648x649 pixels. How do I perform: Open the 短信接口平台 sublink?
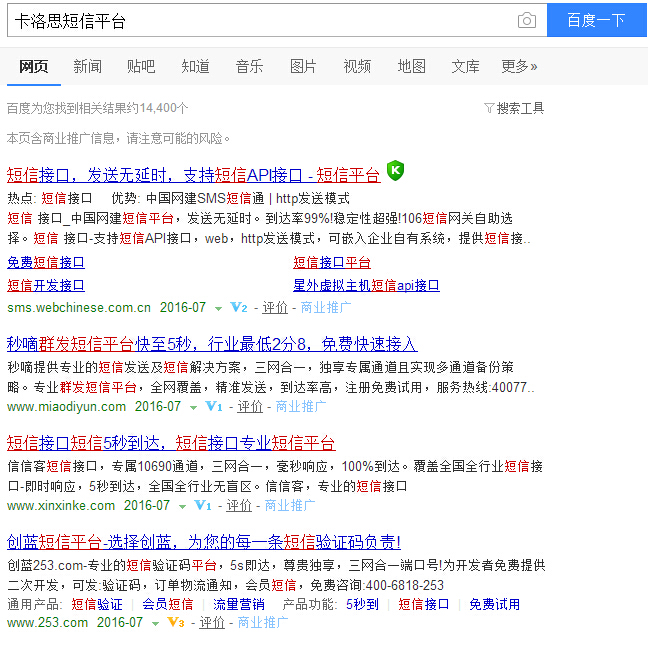click(x=332, y=262)
